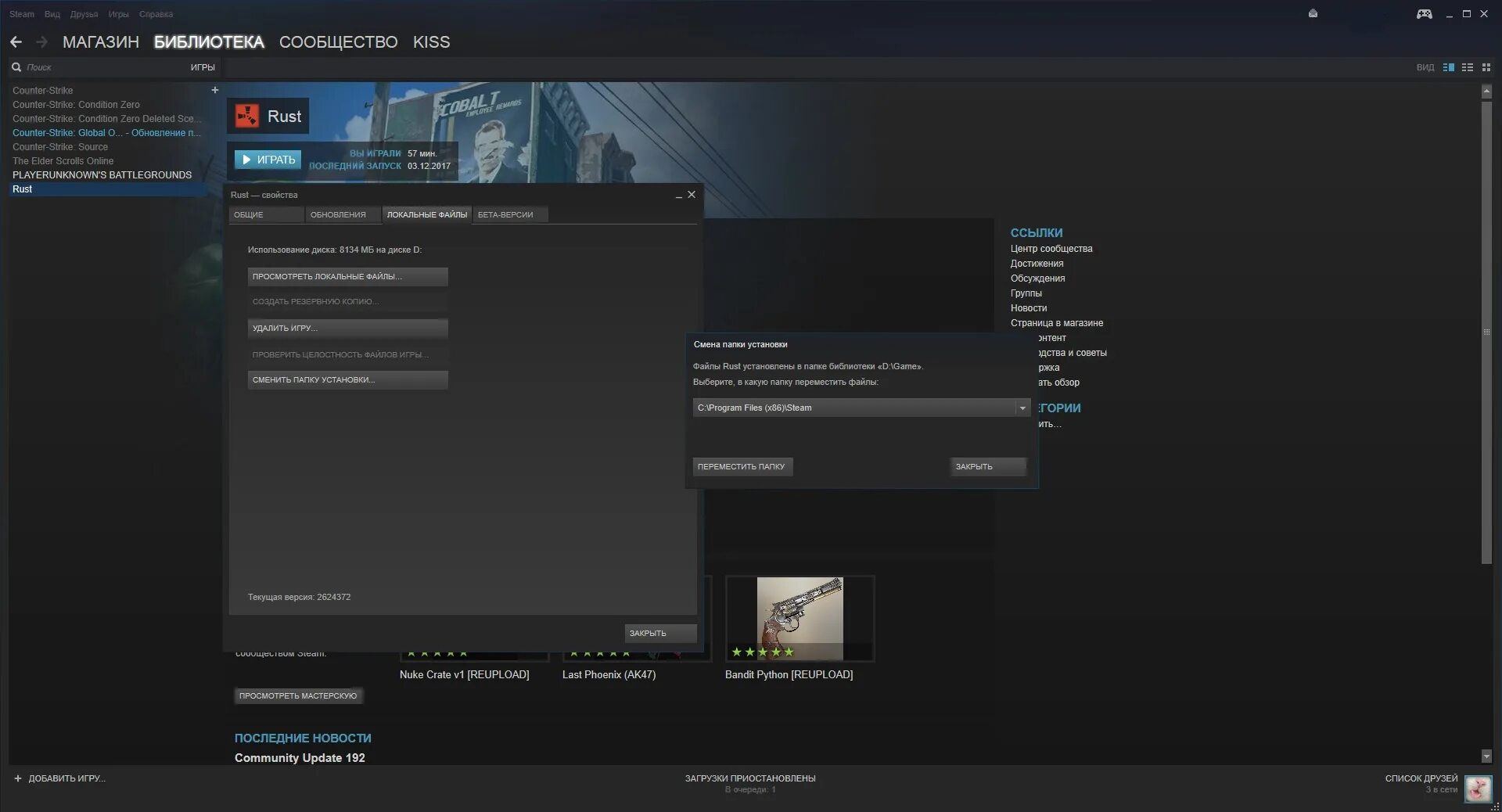Open the Игры menu
The width and height of the screenshot is (1502, 812).
[118, 14]
